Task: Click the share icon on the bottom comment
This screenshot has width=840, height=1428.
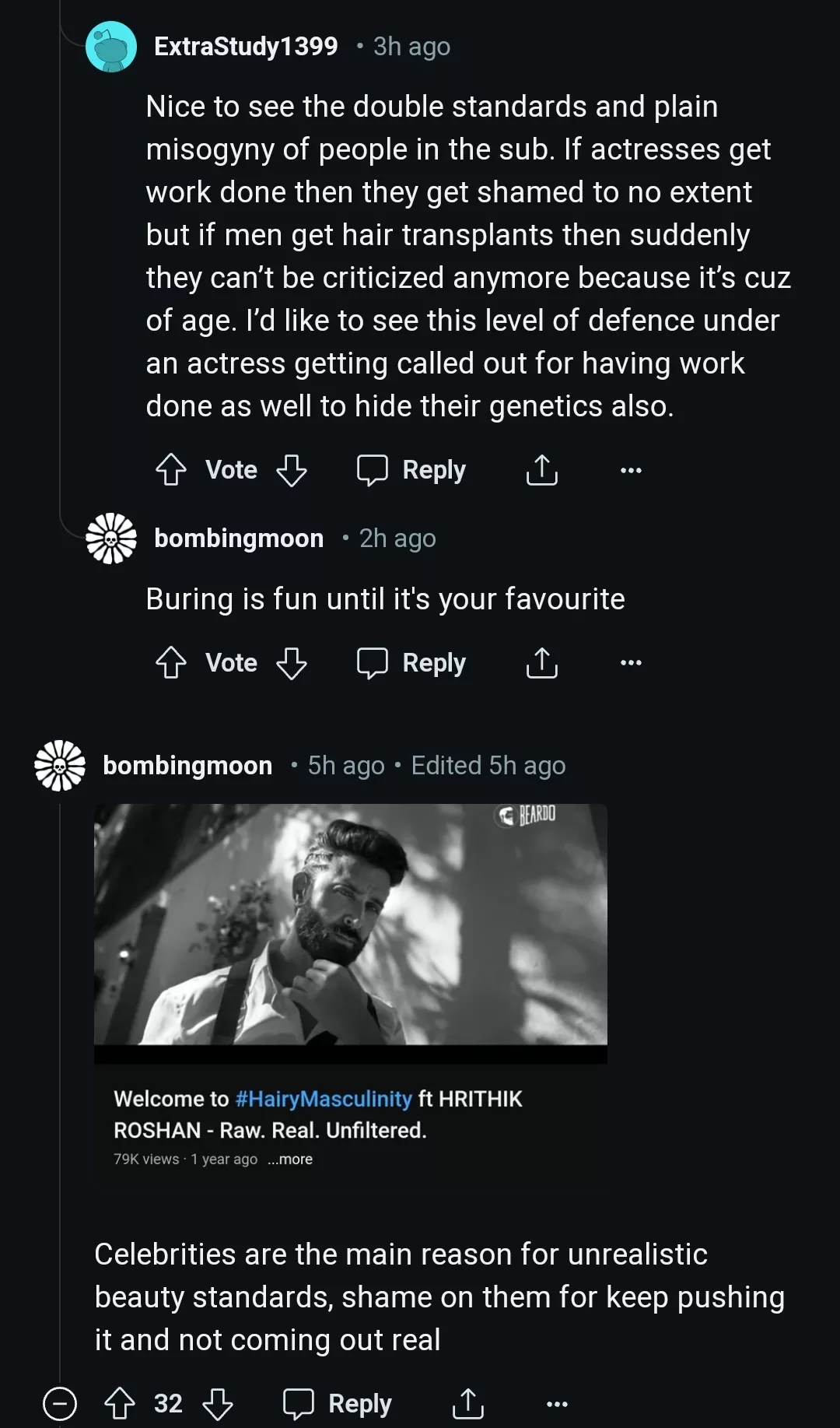Action: tap(467, 1403)
